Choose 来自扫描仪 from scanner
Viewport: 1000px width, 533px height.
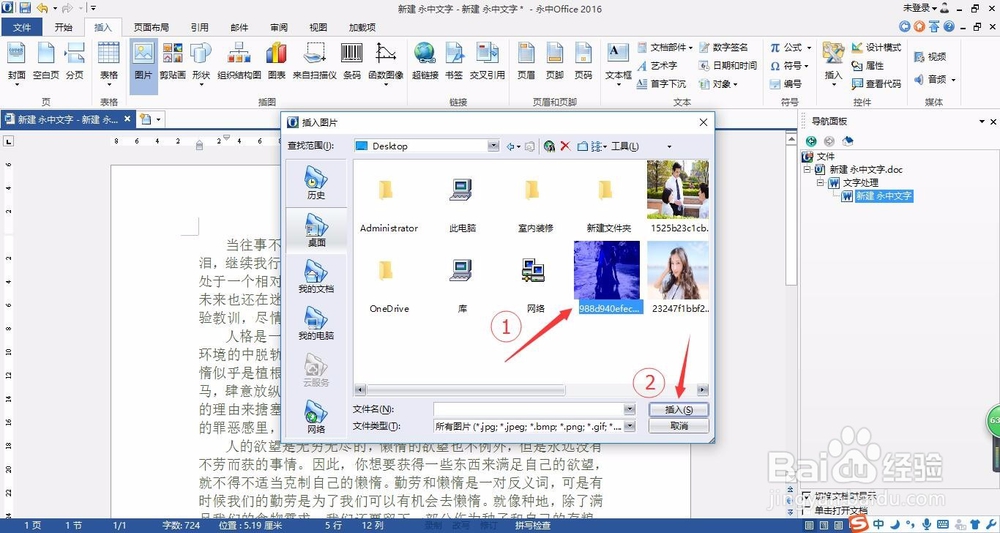314,61
